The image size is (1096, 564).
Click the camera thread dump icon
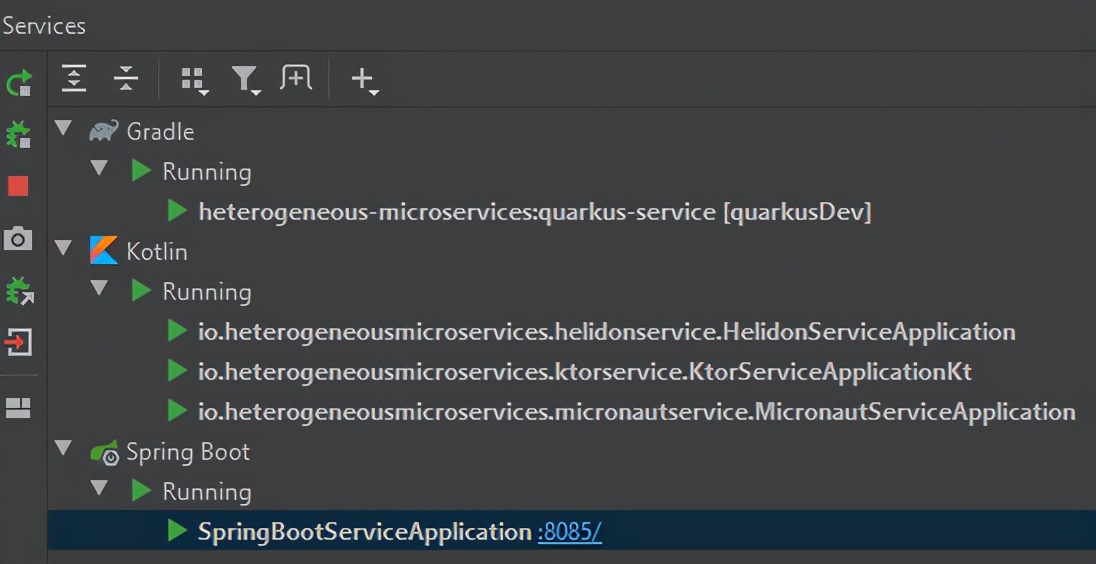tap(18, 239)
